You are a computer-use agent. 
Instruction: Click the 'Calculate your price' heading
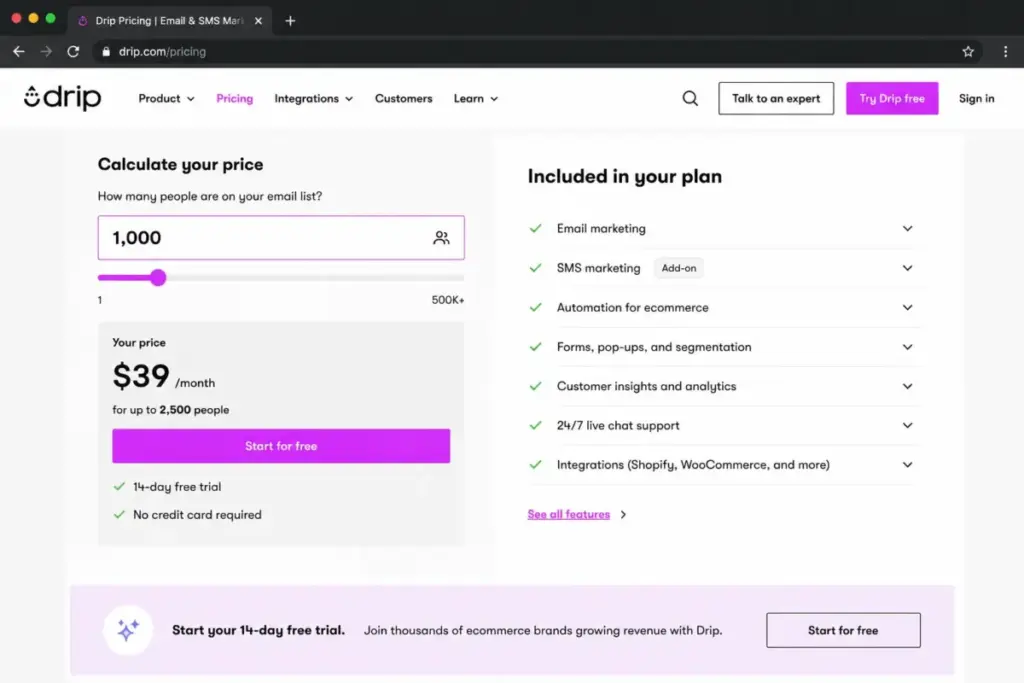pos(180,165)
